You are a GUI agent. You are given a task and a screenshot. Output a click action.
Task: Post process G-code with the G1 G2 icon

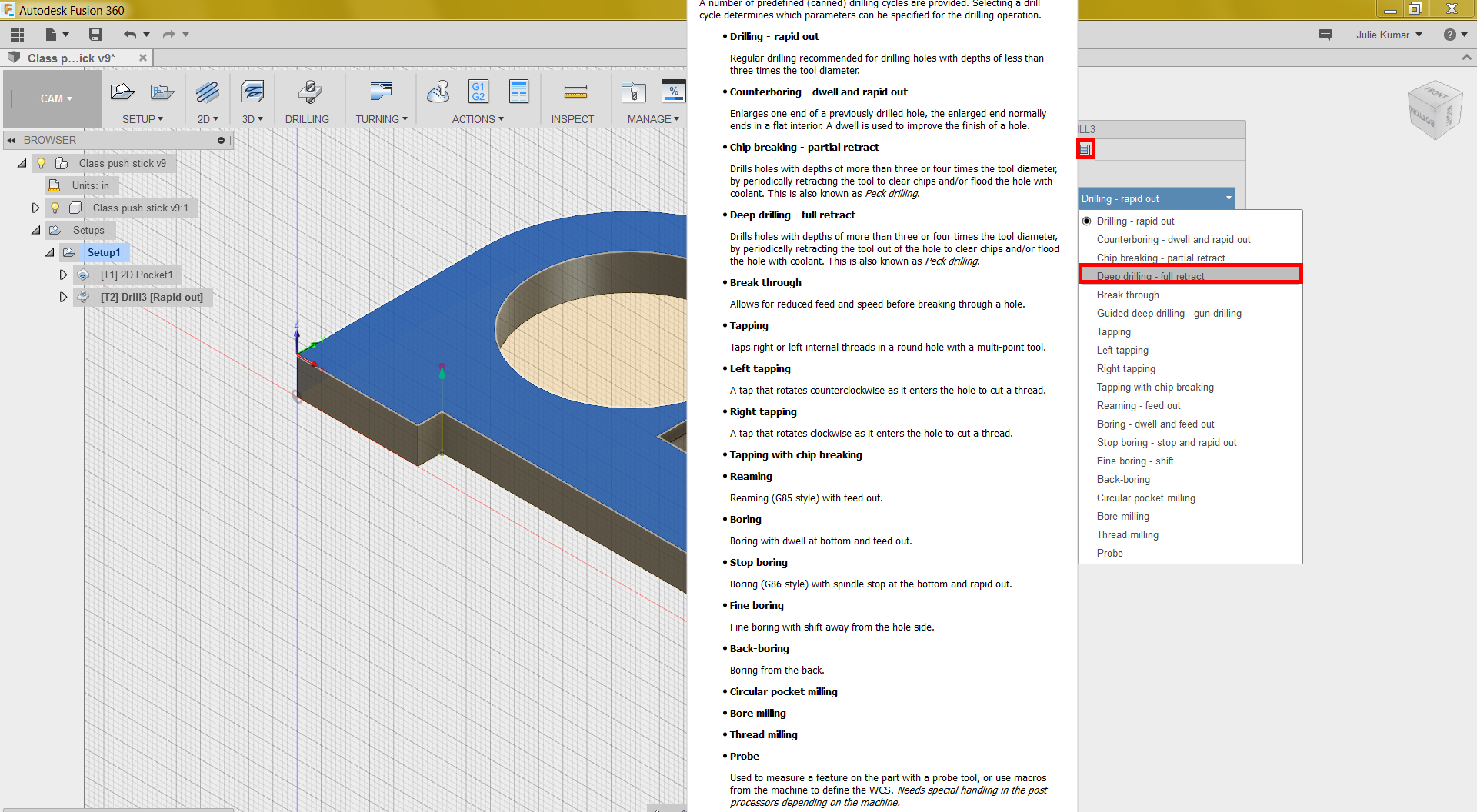[x=478, y=92]
